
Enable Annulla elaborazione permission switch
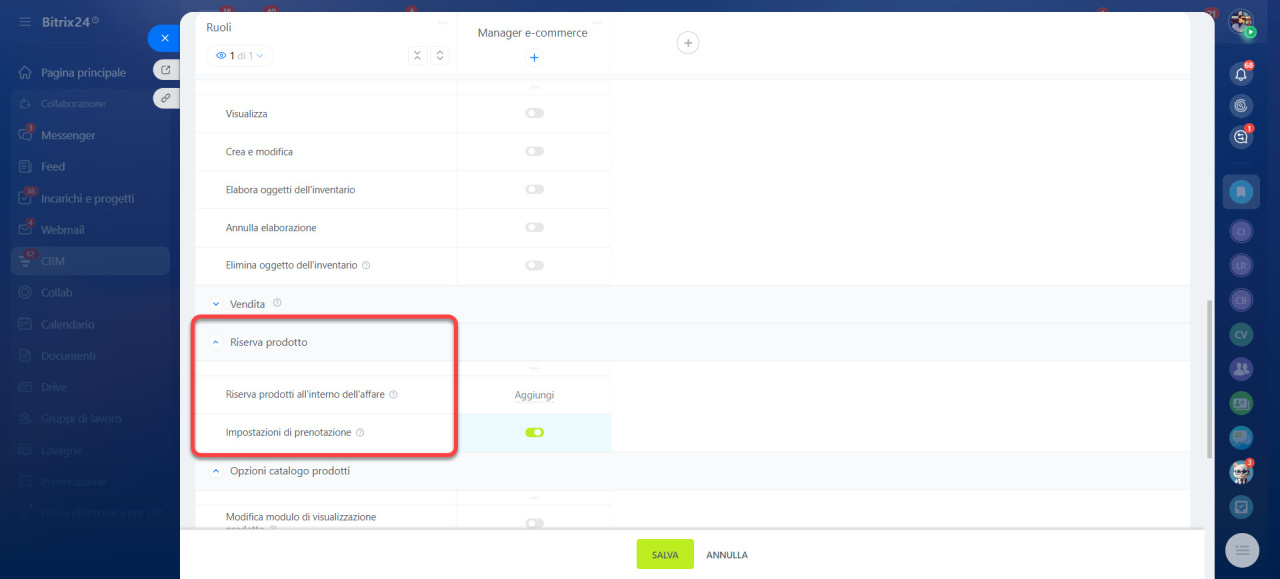(534, 228)
